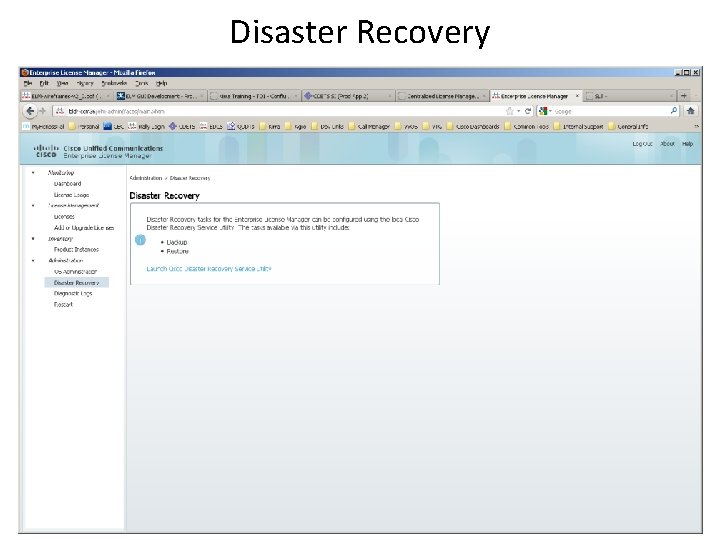Click the About link in header
Viewport: 720px width, 540px height.
tap(667, 144)
